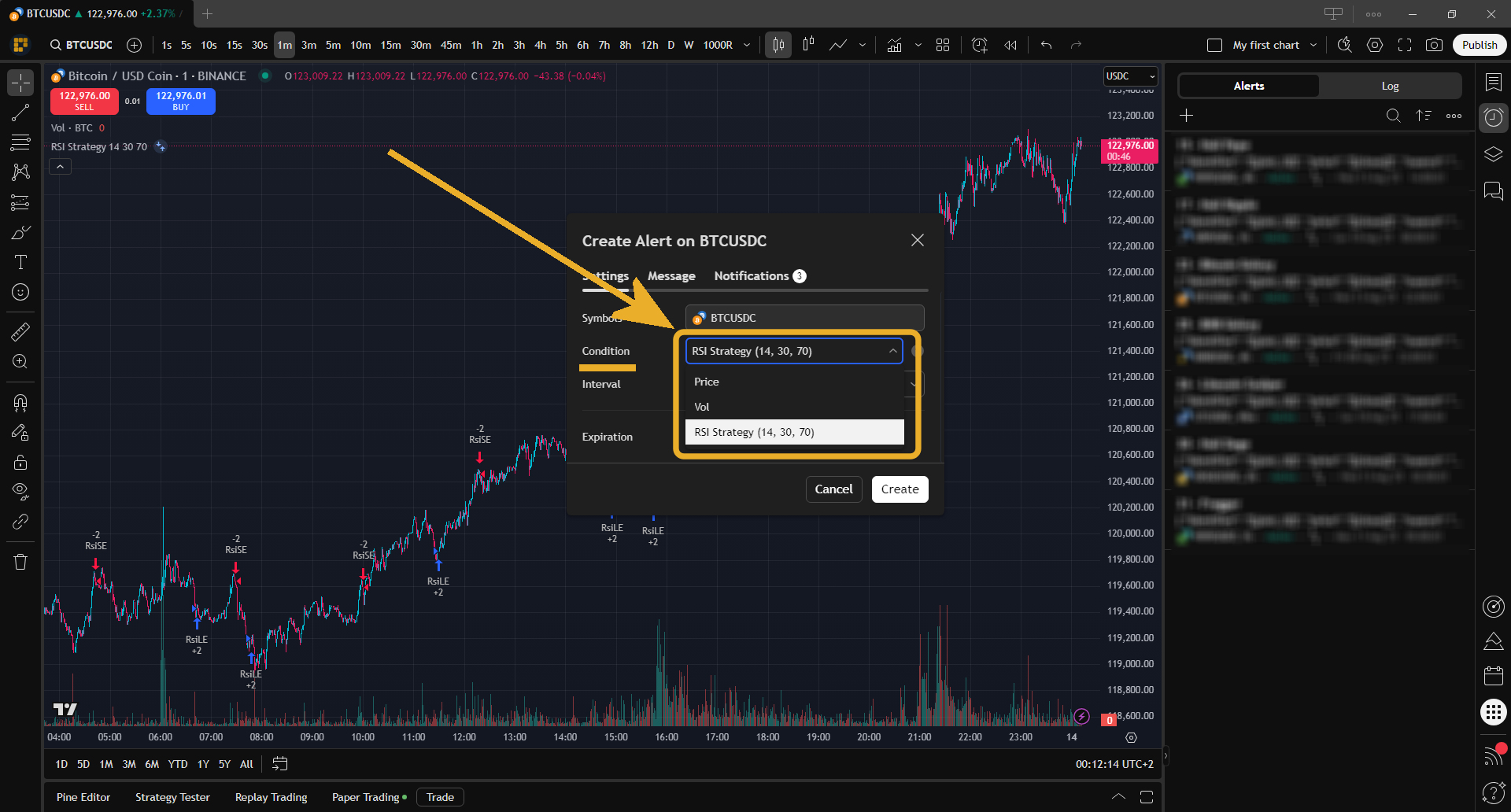The image size is (1511, 812).
Task: Open the watchlist panel icon
Action: pyautogui.click(x=1494, y=82)
